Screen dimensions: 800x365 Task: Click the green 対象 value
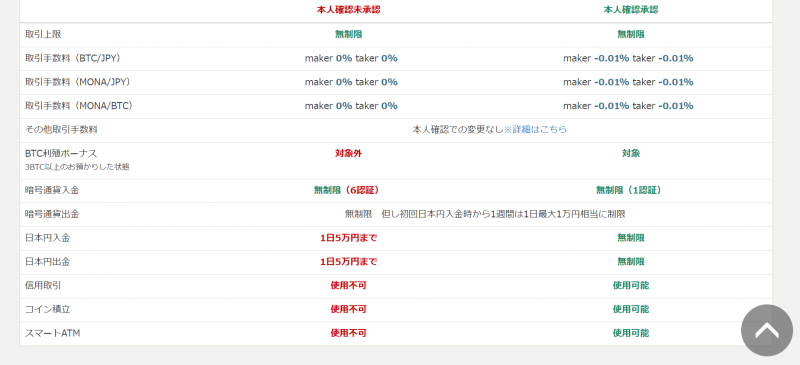coord(631,153)
